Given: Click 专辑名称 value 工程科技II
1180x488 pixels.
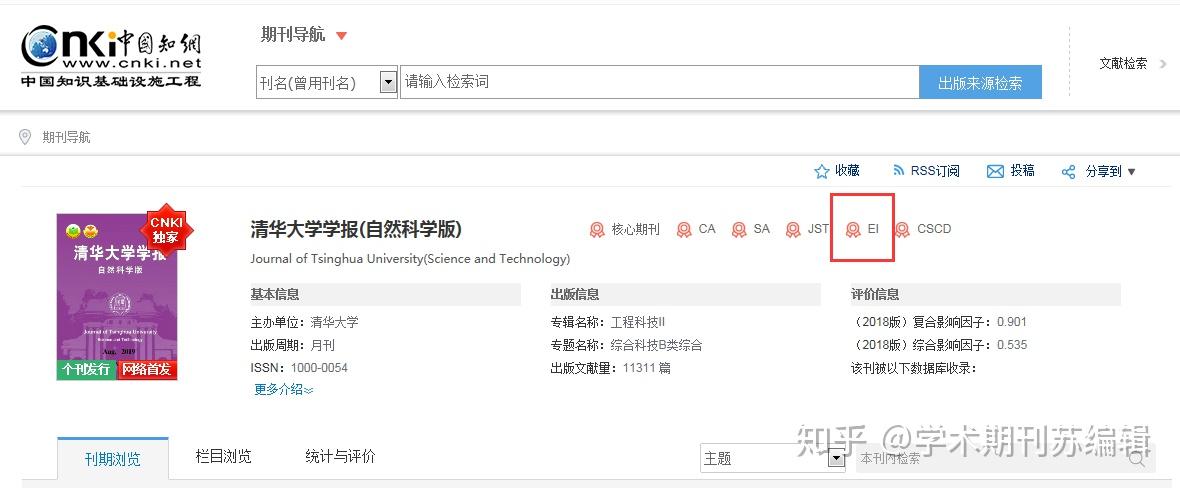Looking at the screenshot, I should (x=638, y=322).
